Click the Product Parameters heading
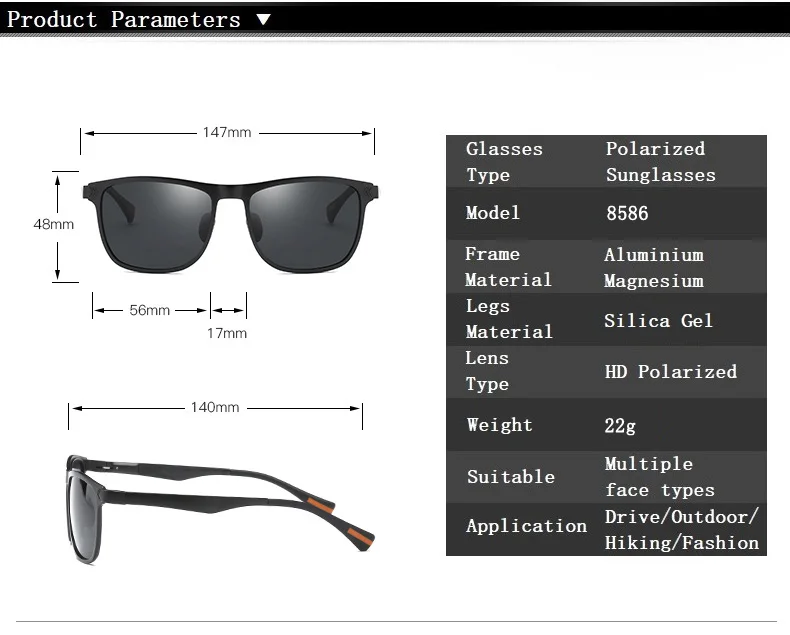Screen dimensions: 790x635 tap(124, 20)
